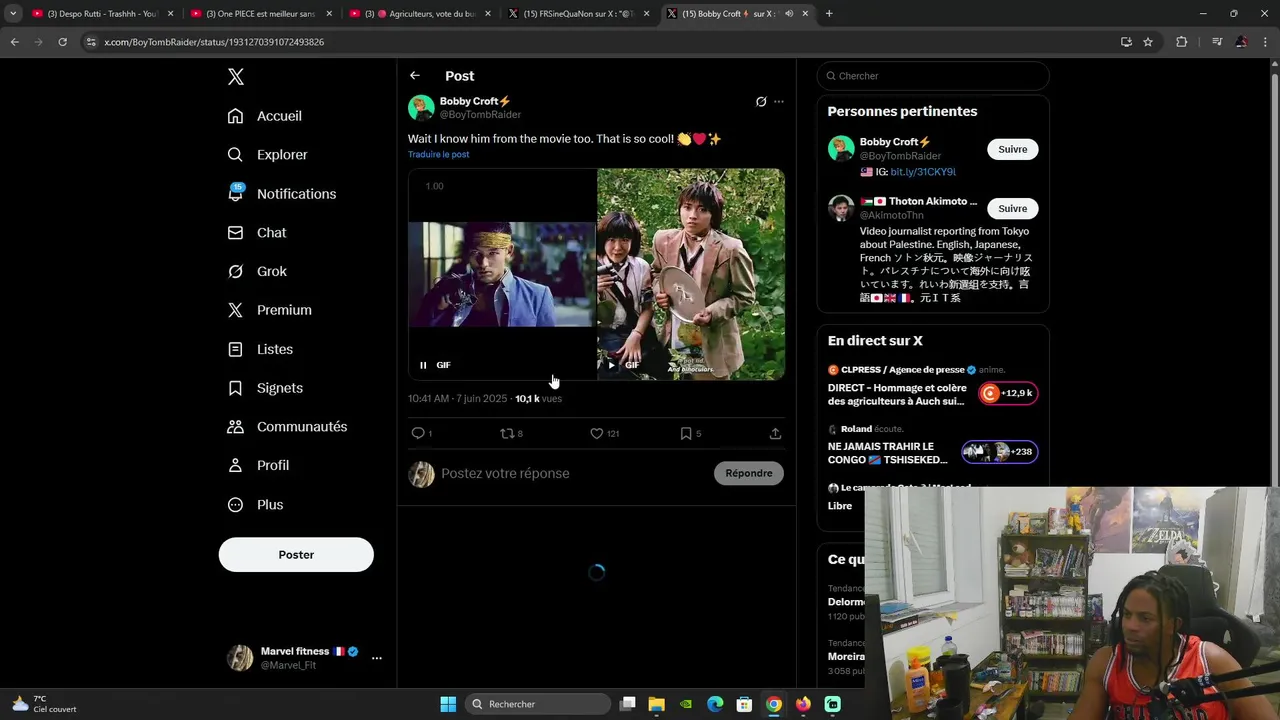The image size is (1280, 720).
Task: Open Signets bookmarks page
Action: point(265,388)
